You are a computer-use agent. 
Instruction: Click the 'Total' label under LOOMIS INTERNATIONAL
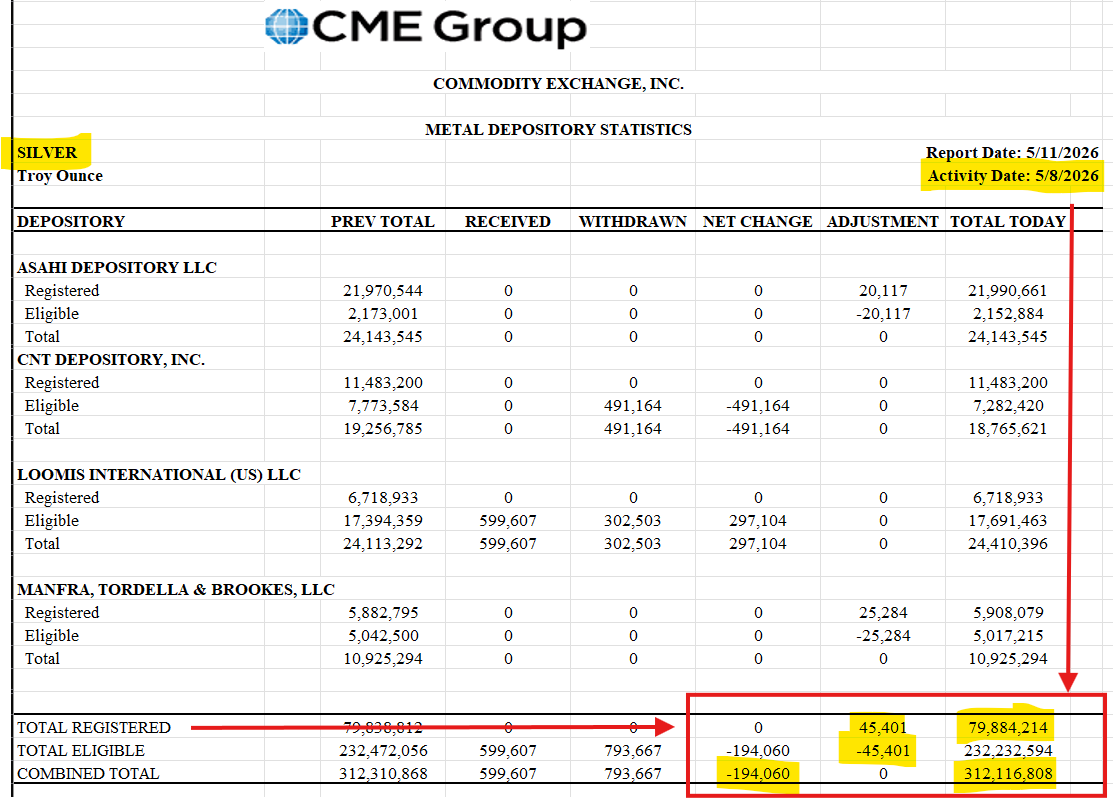pyautogui.click(x=43, y=544)
